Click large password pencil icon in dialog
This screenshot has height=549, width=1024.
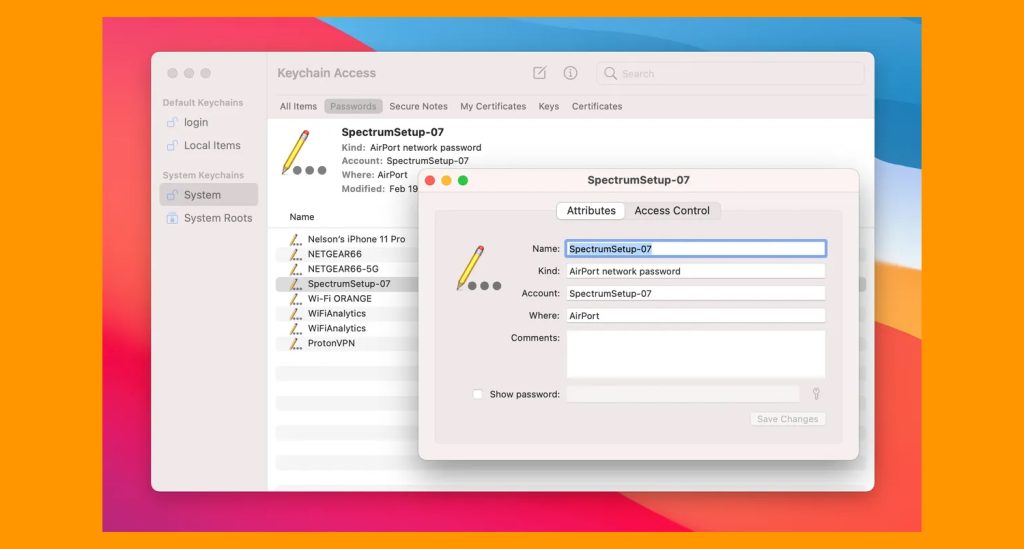479,268
